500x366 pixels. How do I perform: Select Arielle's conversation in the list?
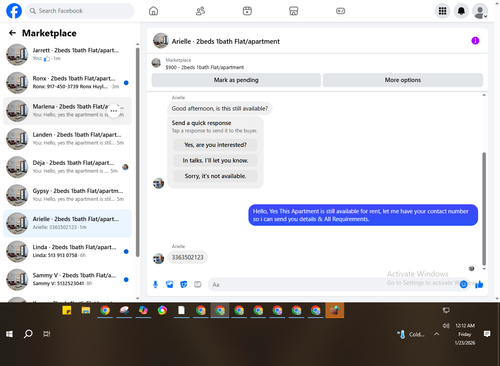coord(67,223)
